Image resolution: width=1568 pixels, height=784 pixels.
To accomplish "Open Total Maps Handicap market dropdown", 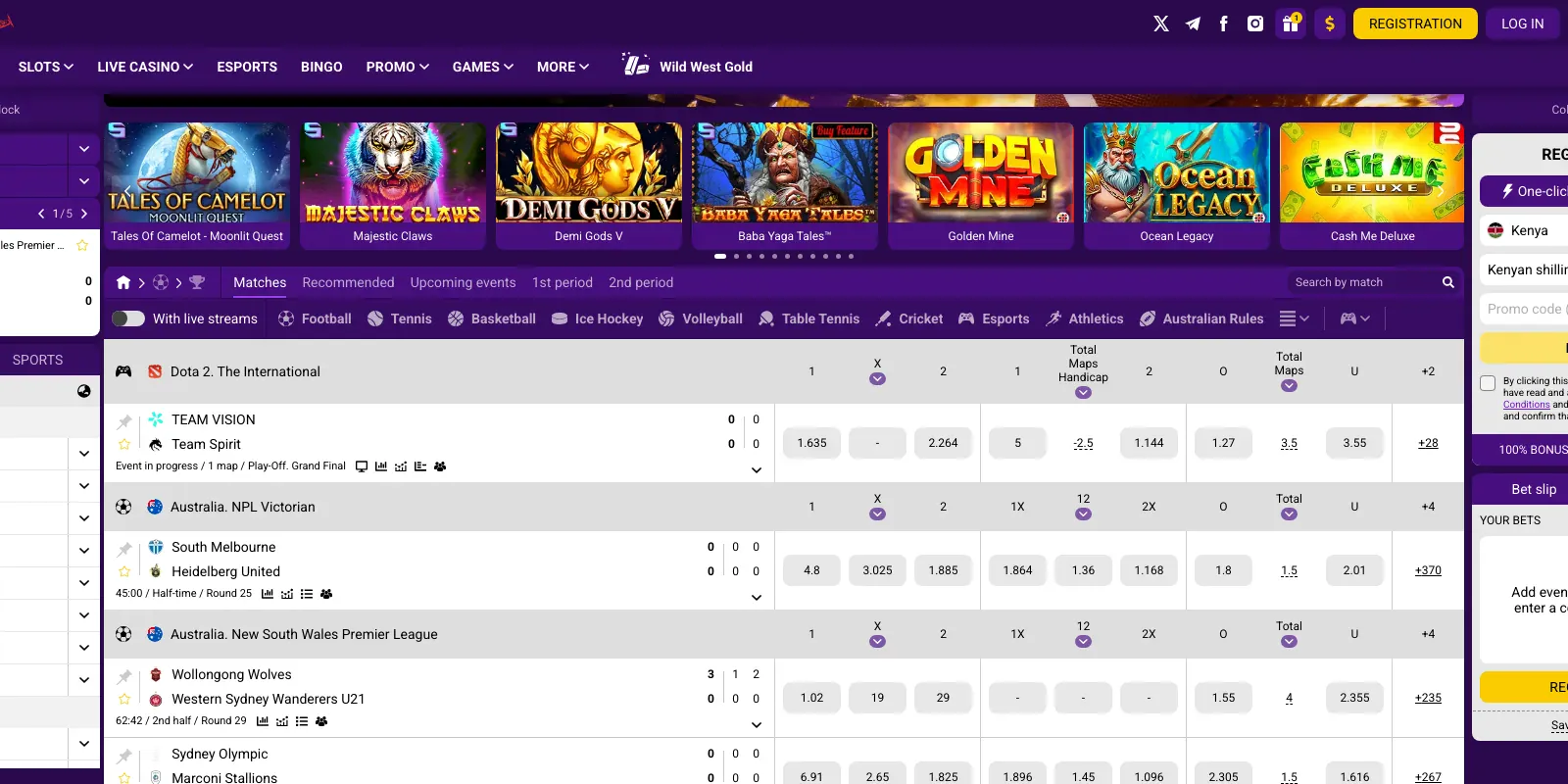I will [x=1083, y=392].
